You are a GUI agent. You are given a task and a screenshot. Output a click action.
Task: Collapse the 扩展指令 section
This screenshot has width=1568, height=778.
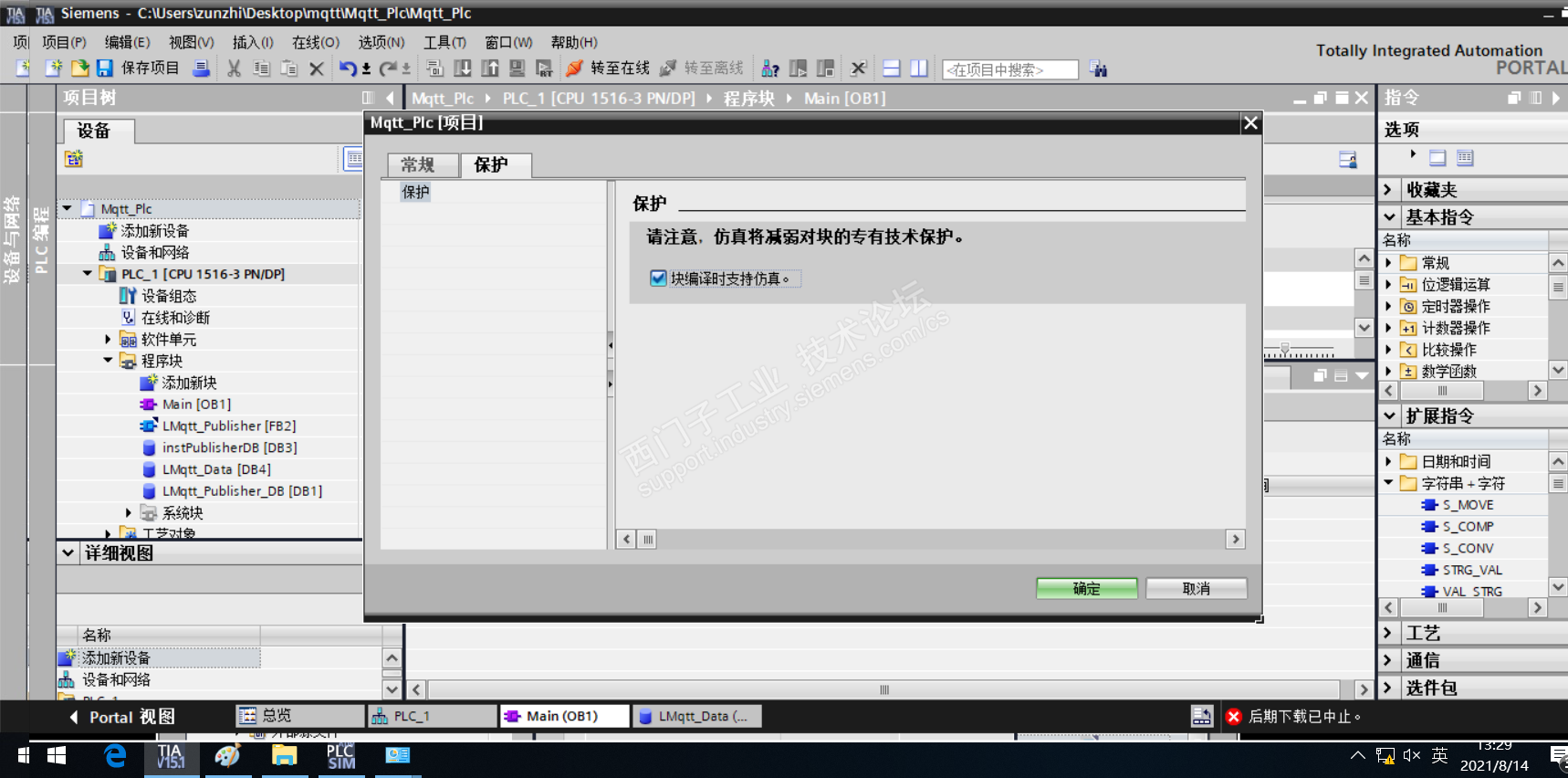(x=1389, y=416)
